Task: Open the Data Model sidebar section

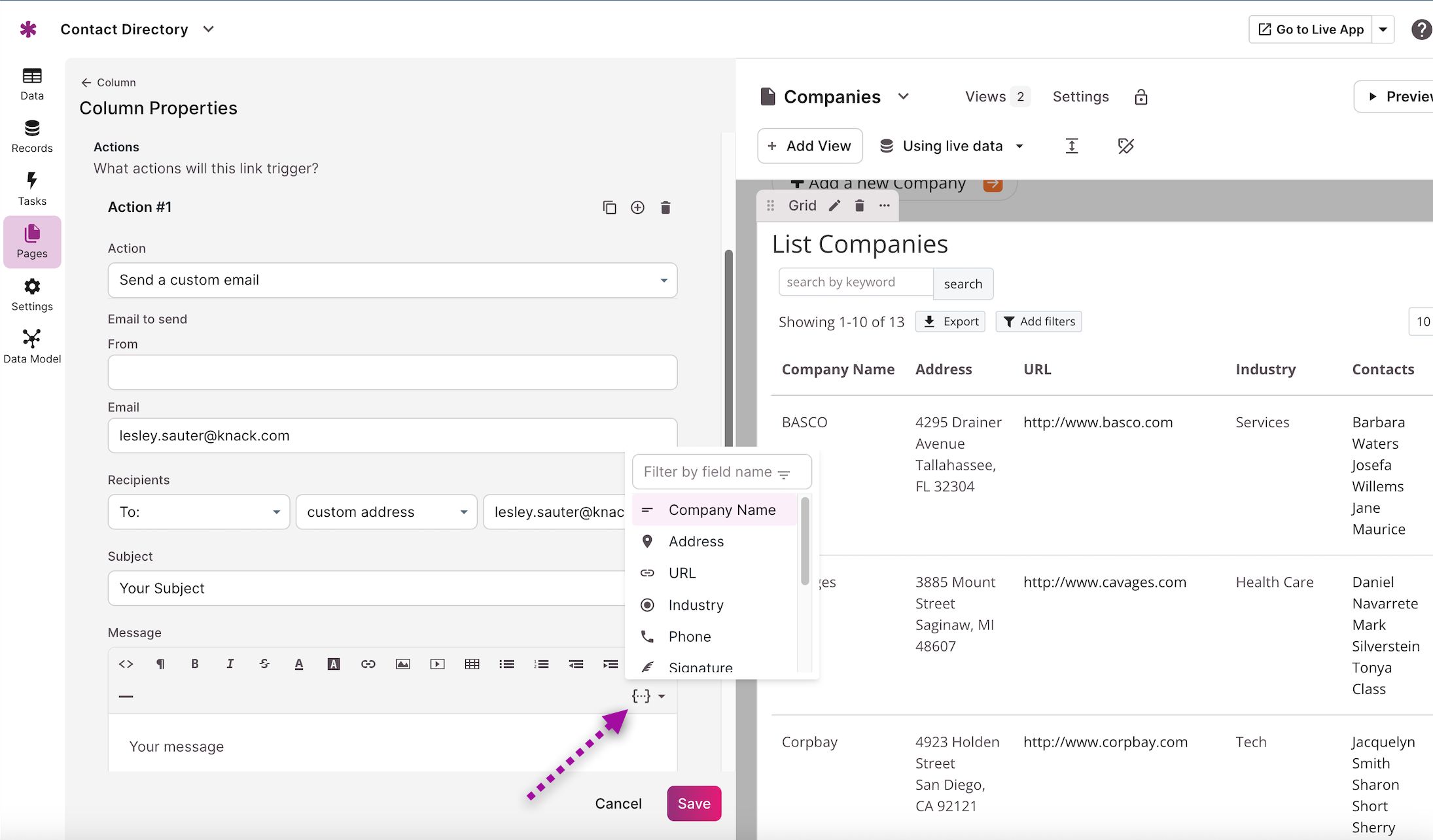Action: 31,347
